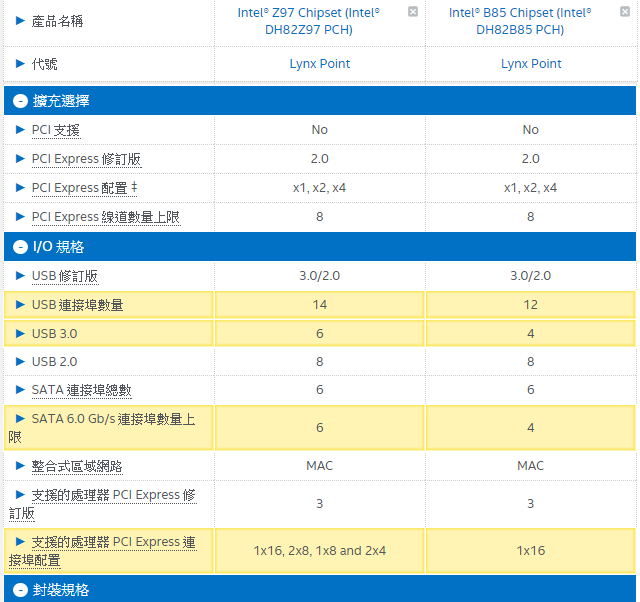Screen dimensions: 640x602
Task: Select the B85 USB revision '3.0/2.0' cell
Action: point(531,276)
